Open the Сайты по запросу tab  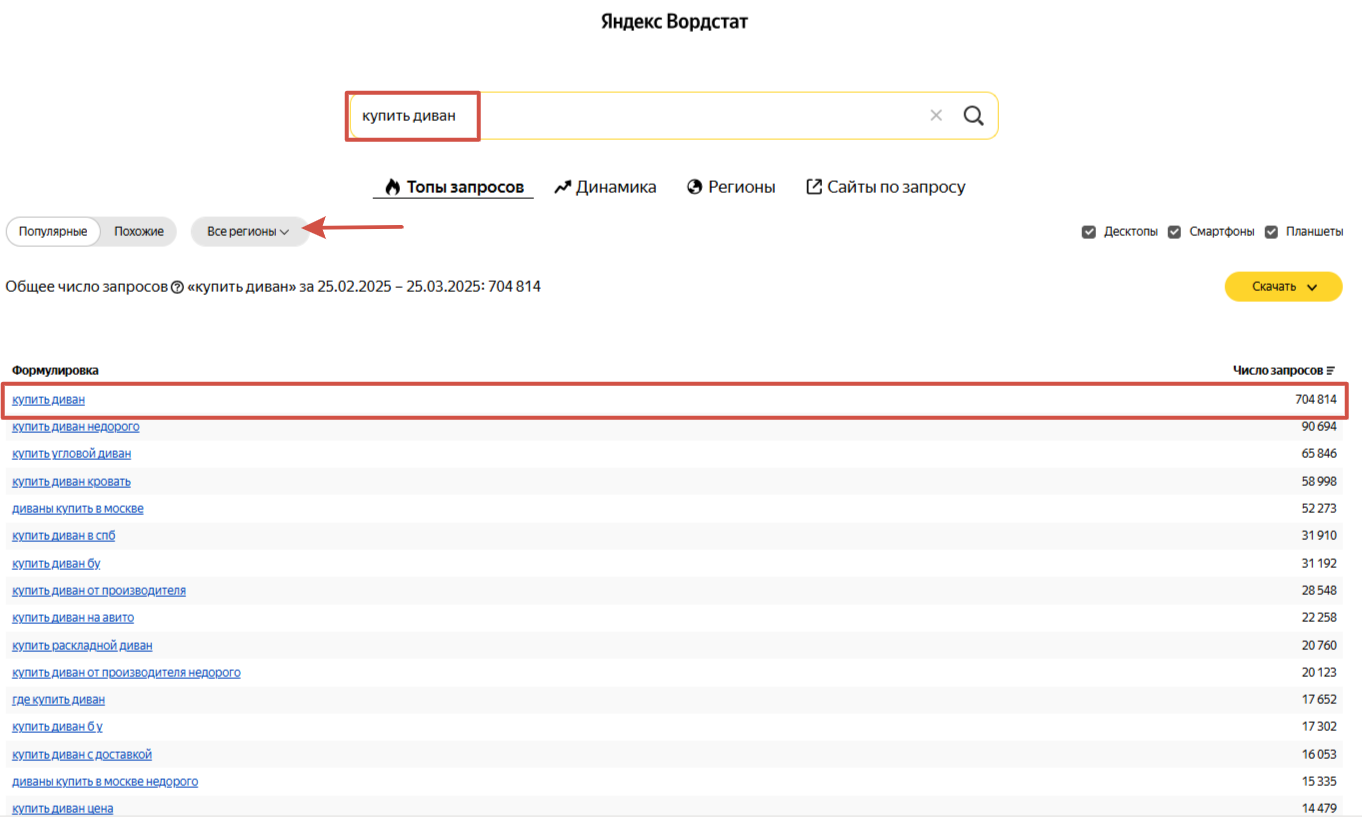885,187
